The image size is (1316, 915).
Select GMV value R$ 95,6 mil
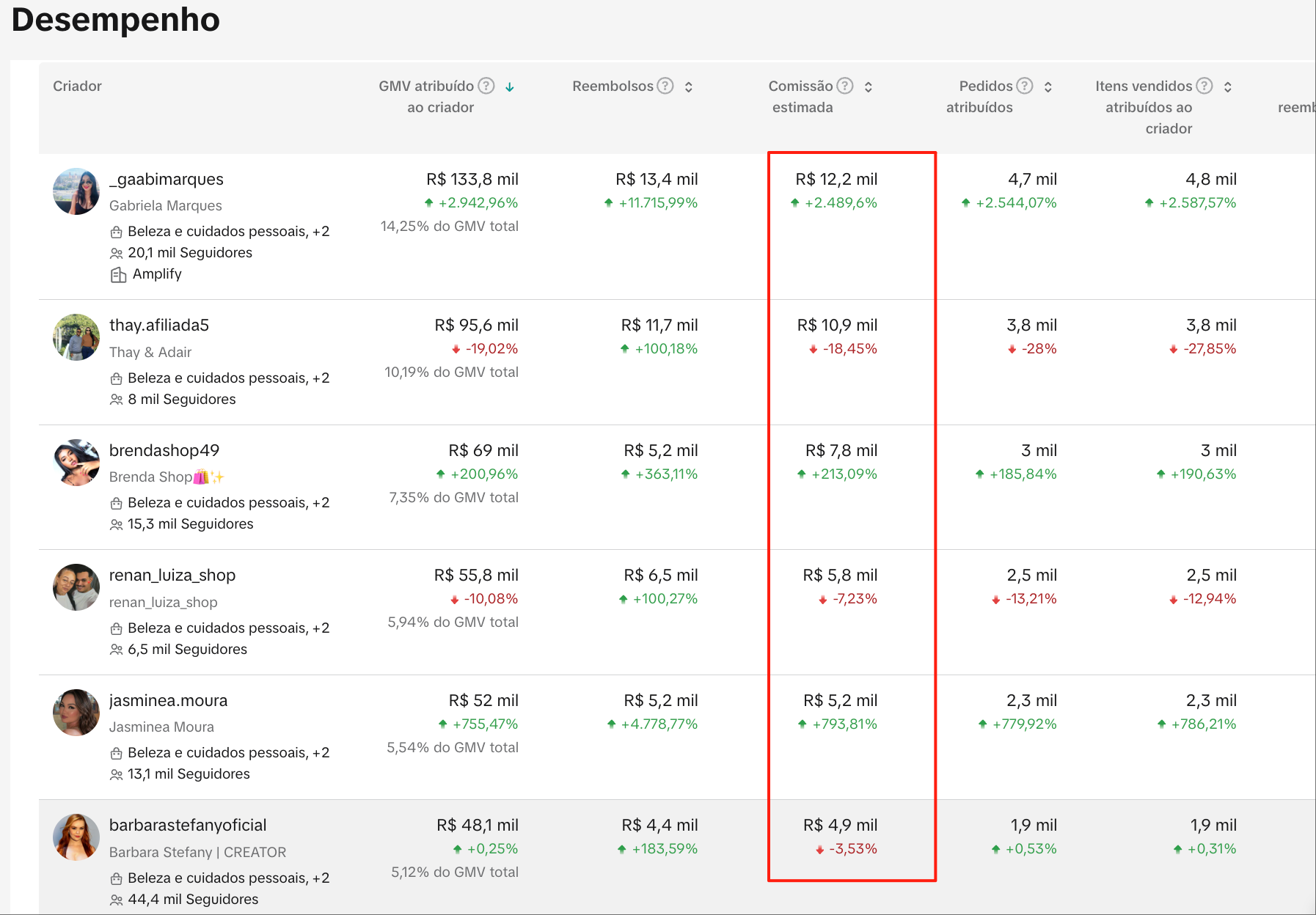[476, 326]
